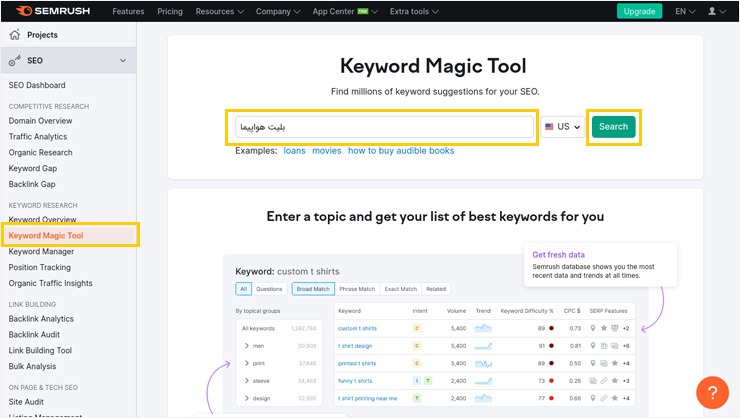Open the US database country dropdown
The width and height of the screenshot is (740, 418).
(563, 126)
